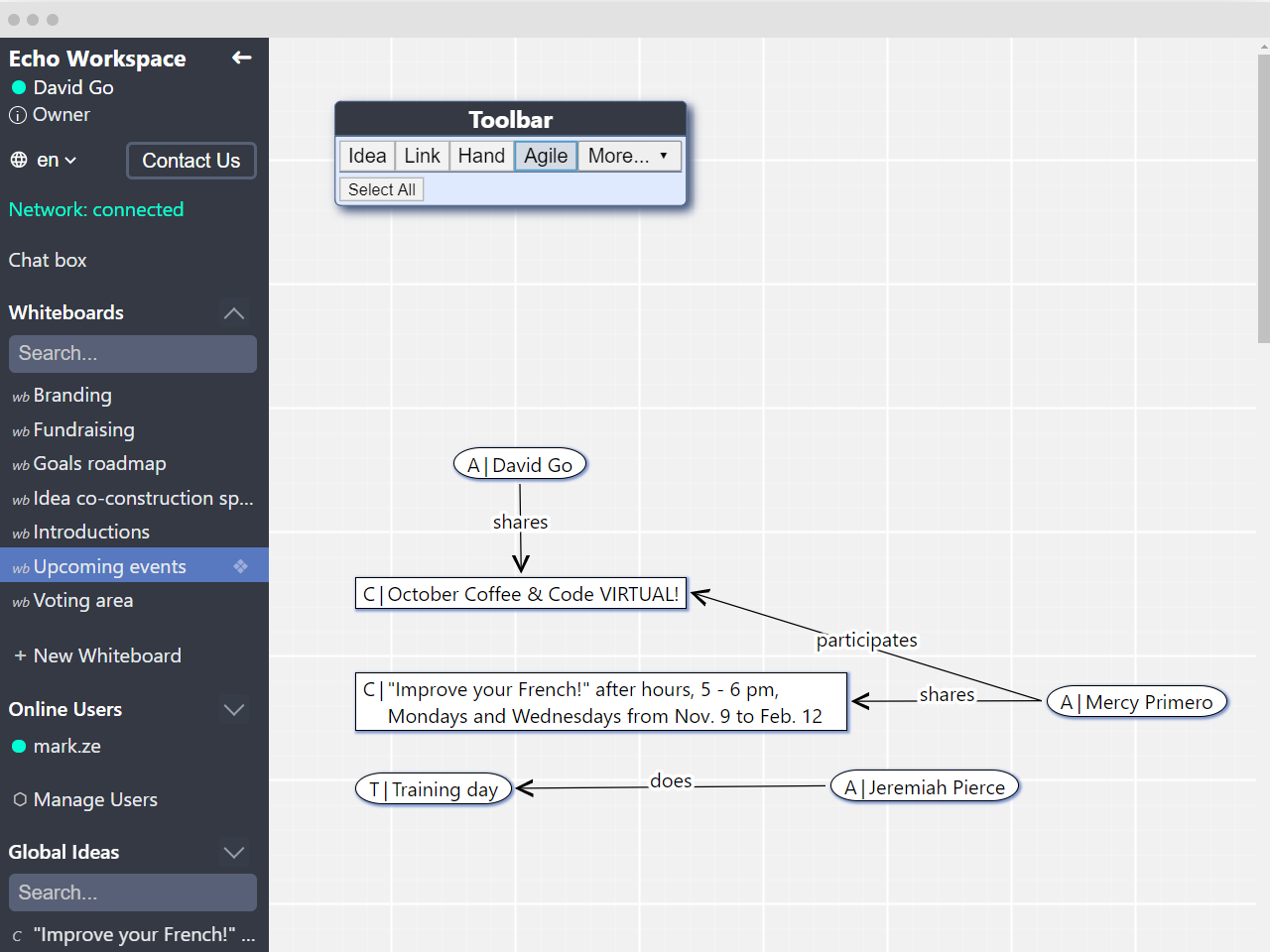
Task: Click the "does" link label
Action: [x=671, y=781]
